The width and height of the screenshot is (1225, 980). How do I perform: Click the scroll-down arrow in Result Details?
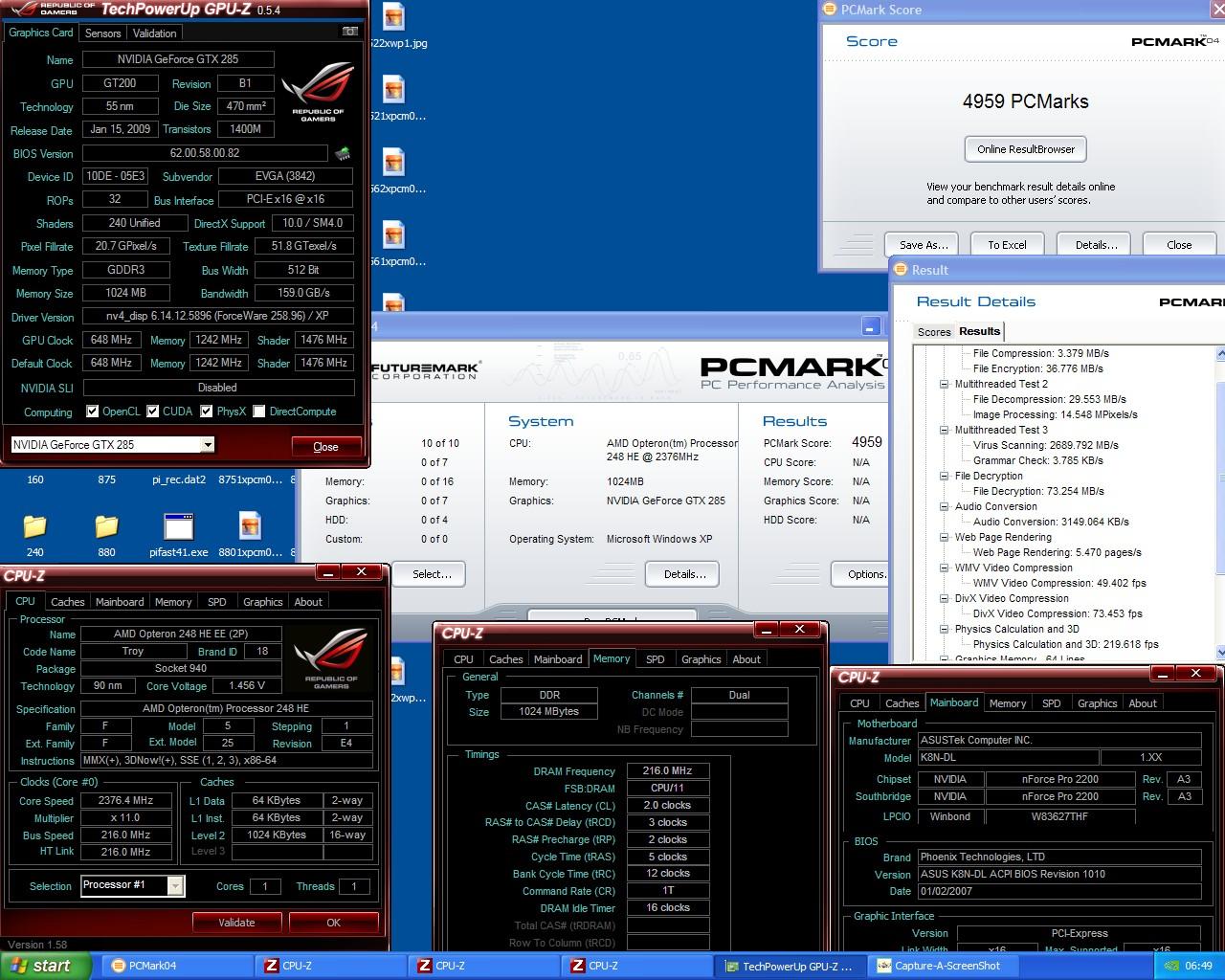click(x=1220, y=652)
